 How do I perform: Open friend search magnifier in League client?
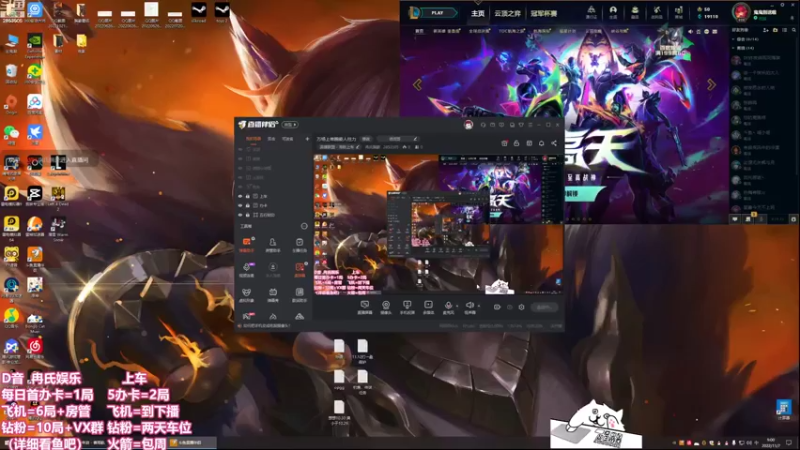point(793,31)
